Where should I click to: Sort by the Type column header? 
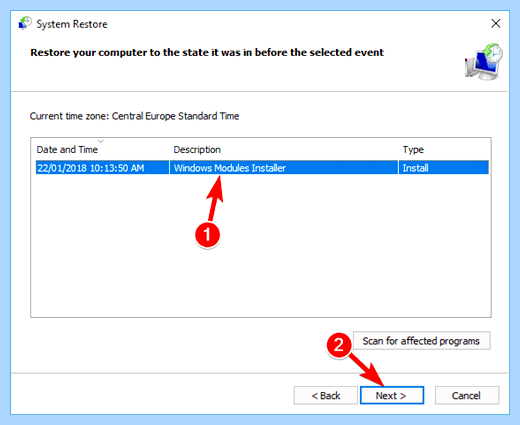(444, 149)
